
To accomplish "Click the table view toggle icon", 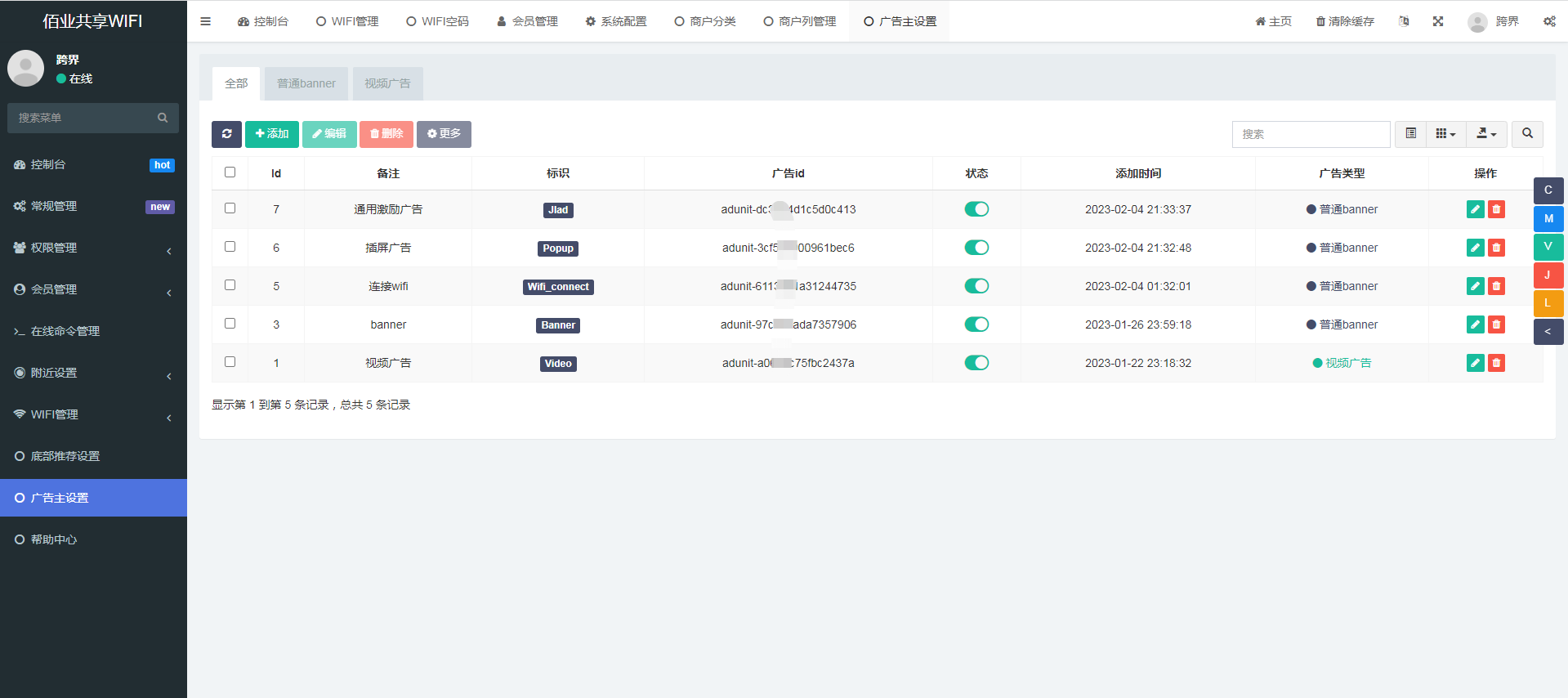I will pyautogui.click(x=1410, y=134).
